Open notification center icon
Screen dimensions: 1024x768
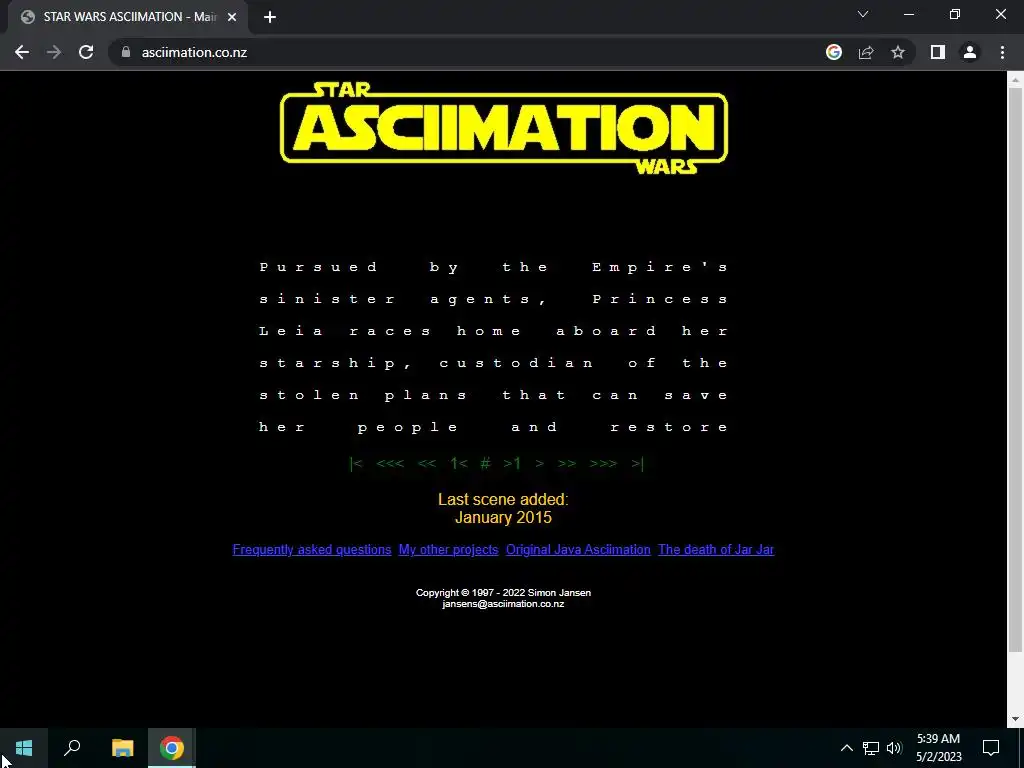tap(991, 748)
